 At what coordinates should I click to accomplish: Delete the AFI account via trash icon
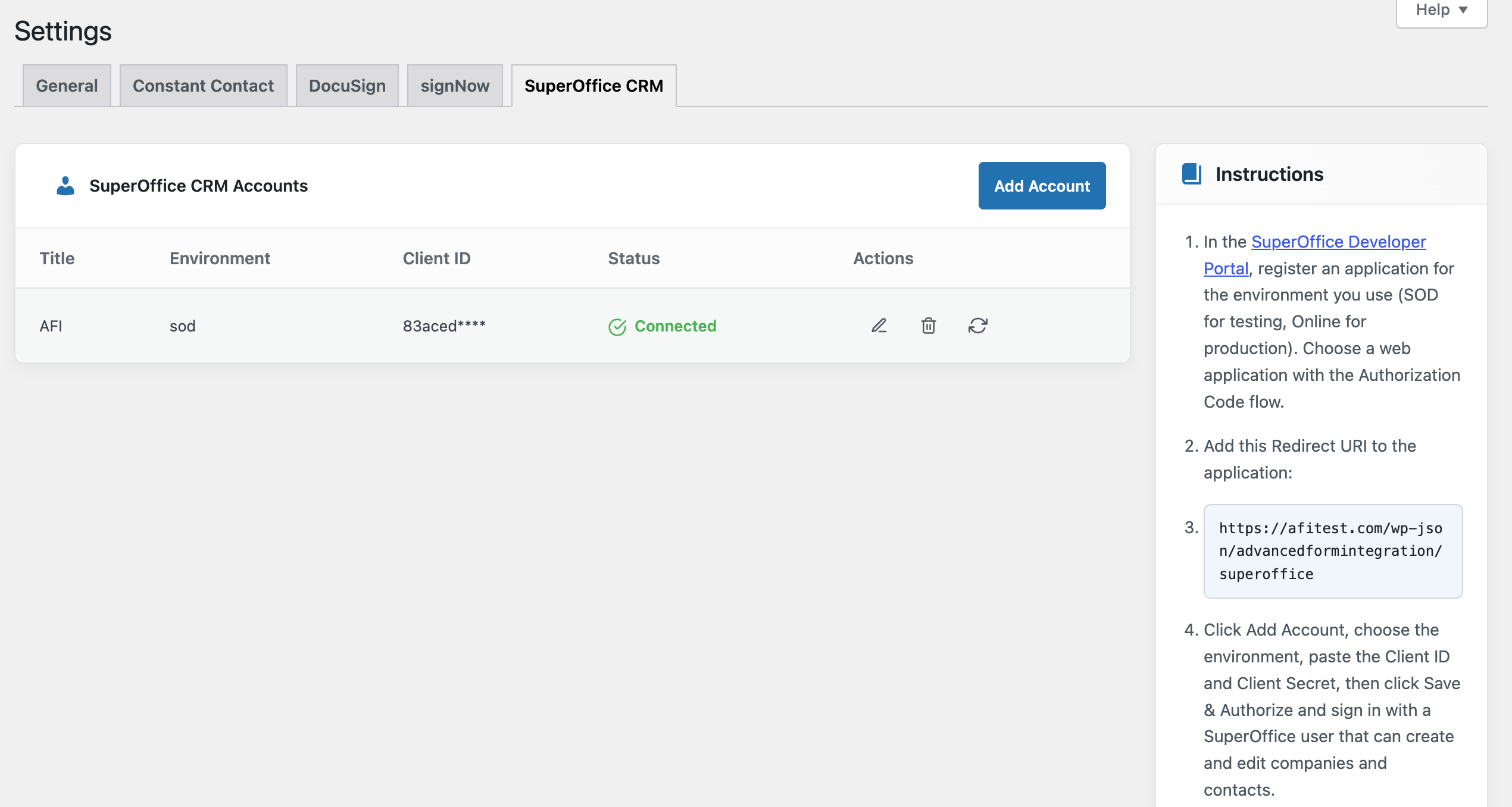click(x=928, y=326)
